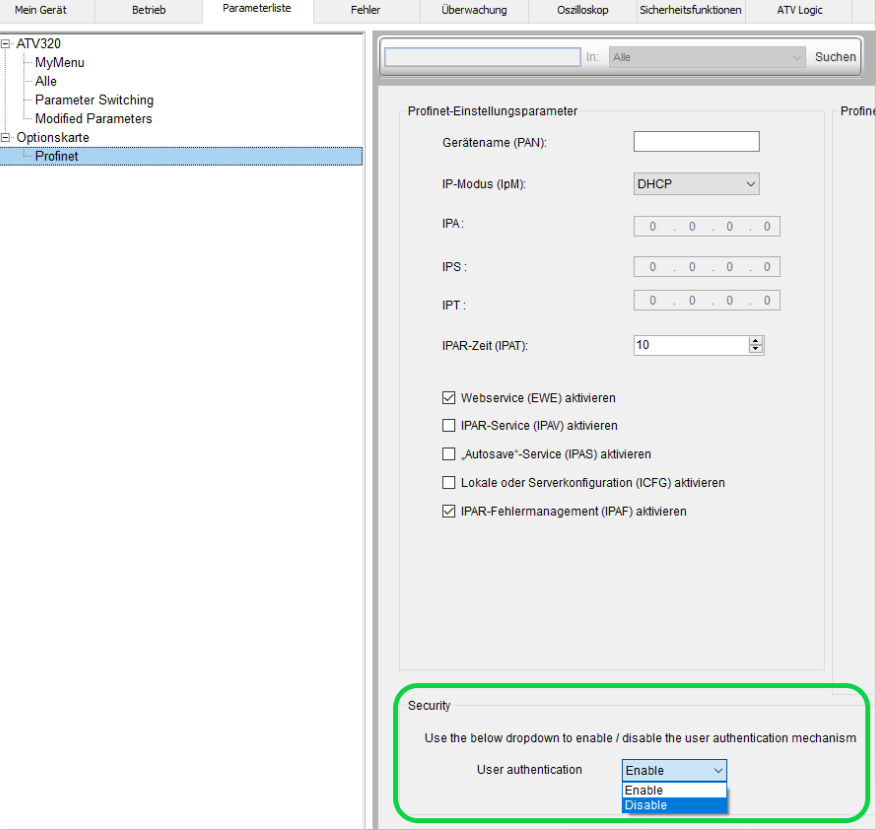Screen dimensions: 876x830
Task: Focus the parameter search field
Action: [483, 57]
